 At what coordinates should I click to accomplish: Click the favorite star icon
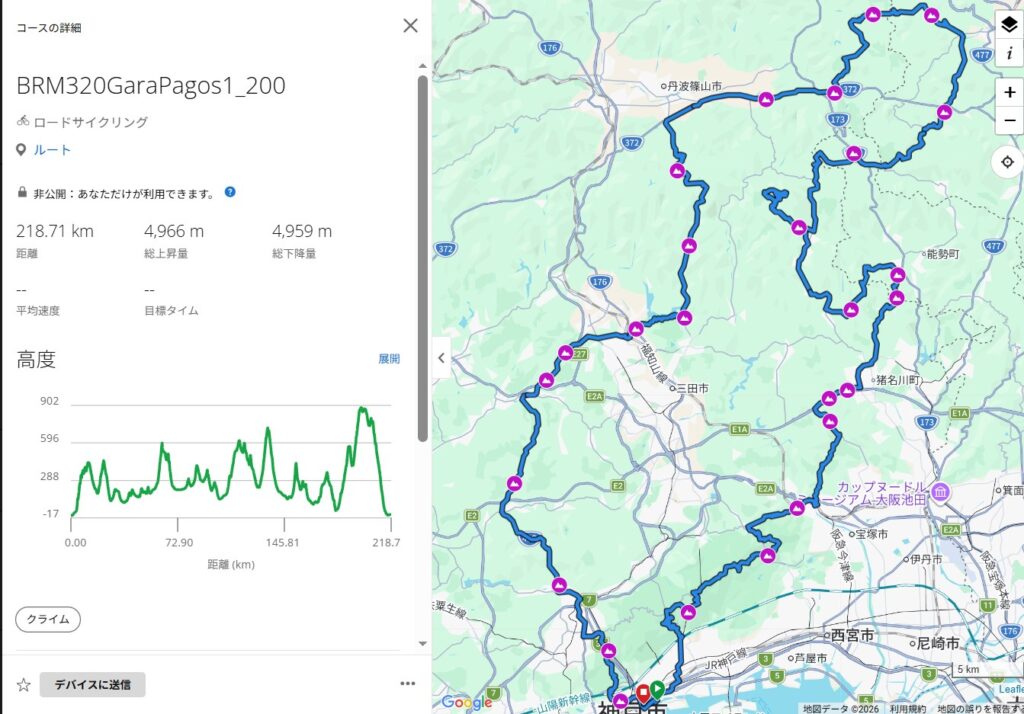[x=23, y=685]
